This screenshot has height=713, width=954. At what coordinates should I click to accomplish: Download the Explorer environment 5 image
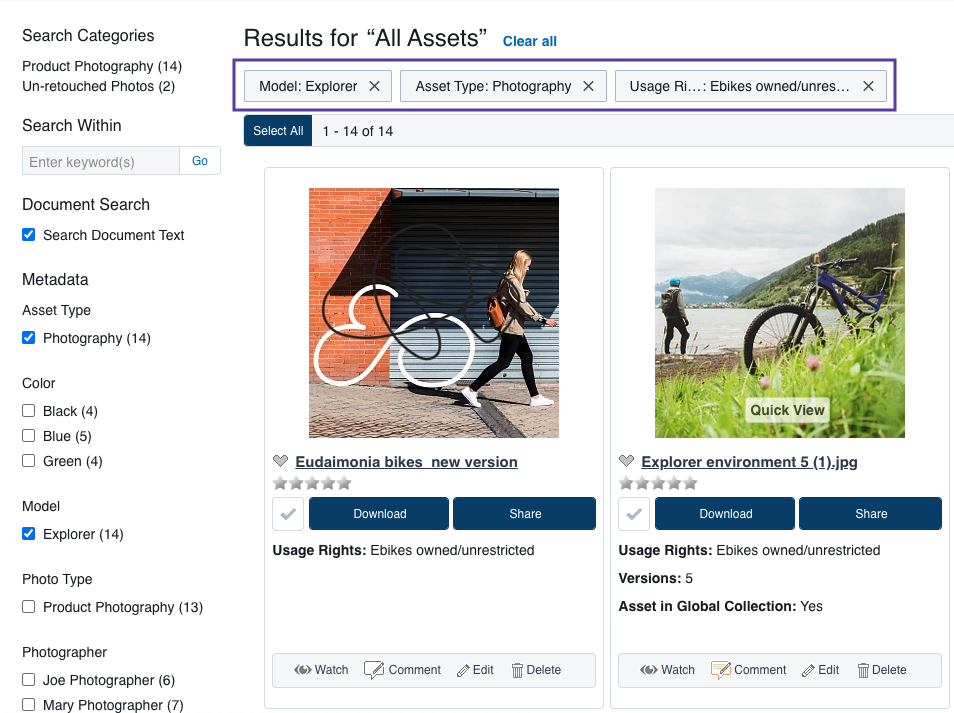coord(725,514)
